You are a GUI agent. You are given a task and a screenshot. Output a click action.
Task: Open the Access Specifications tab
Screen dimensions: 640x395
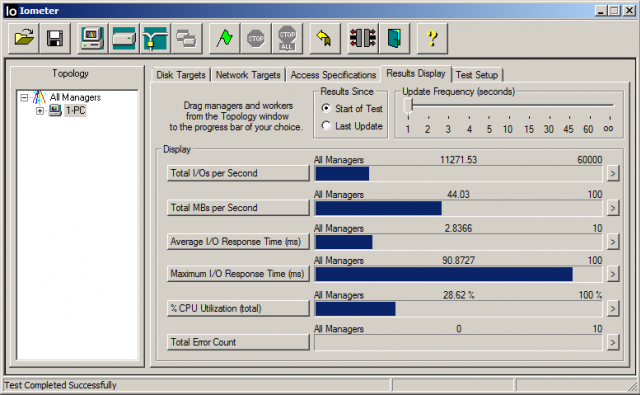tap(333, 75)
